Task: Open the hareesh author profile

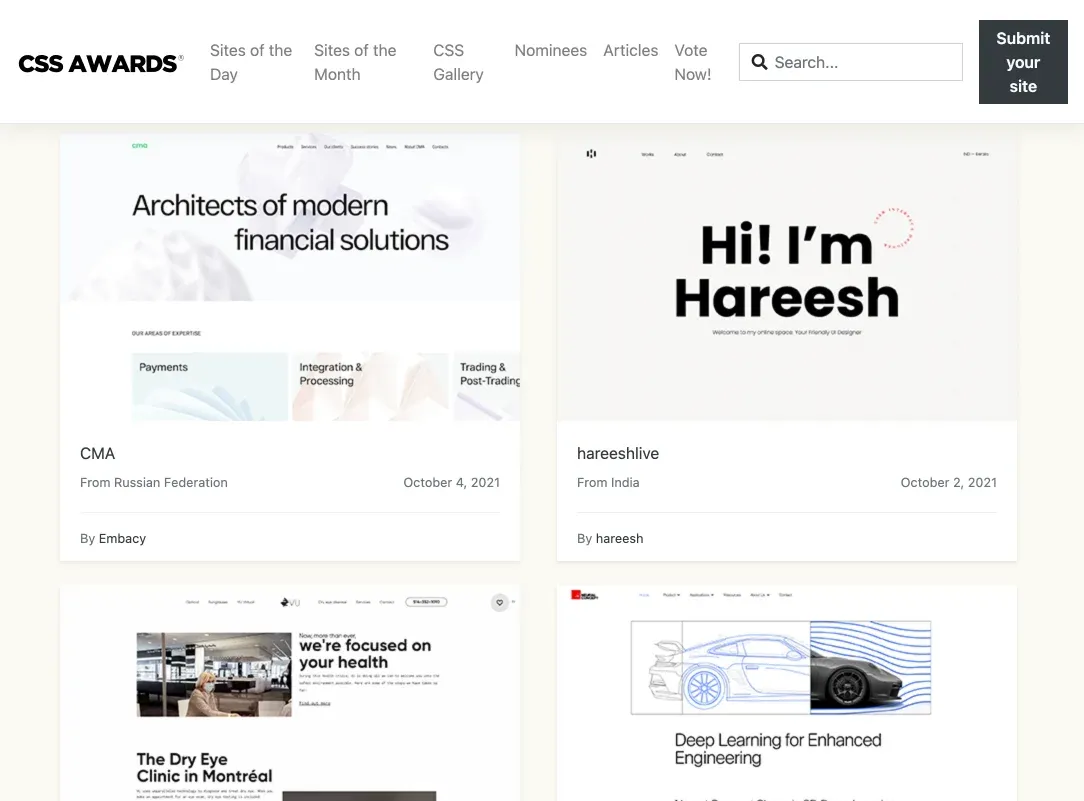Action: (619, 538)
